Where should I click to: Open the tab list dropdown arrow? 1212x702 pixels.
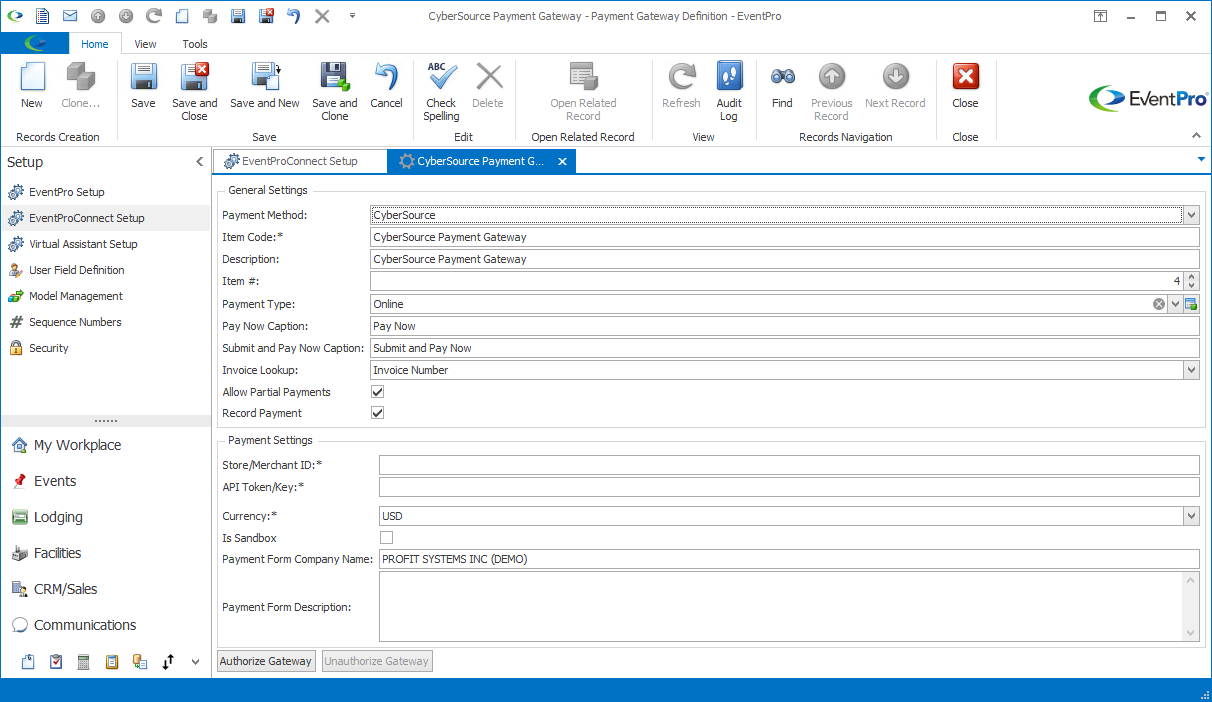pos(1200,159)
